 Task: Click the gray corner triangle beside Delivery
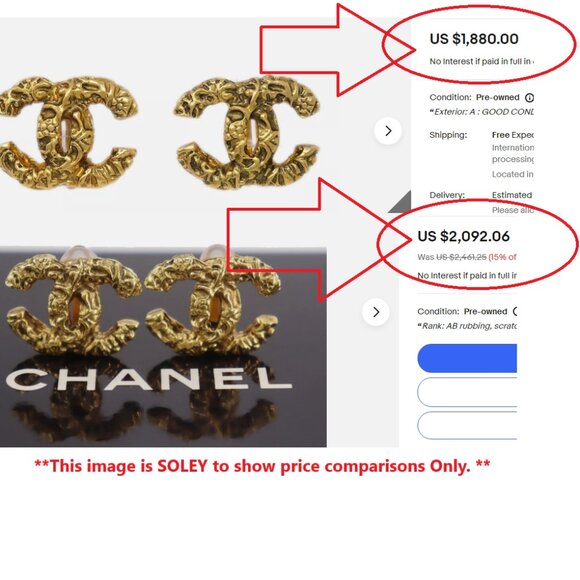(x=402, y=203)
